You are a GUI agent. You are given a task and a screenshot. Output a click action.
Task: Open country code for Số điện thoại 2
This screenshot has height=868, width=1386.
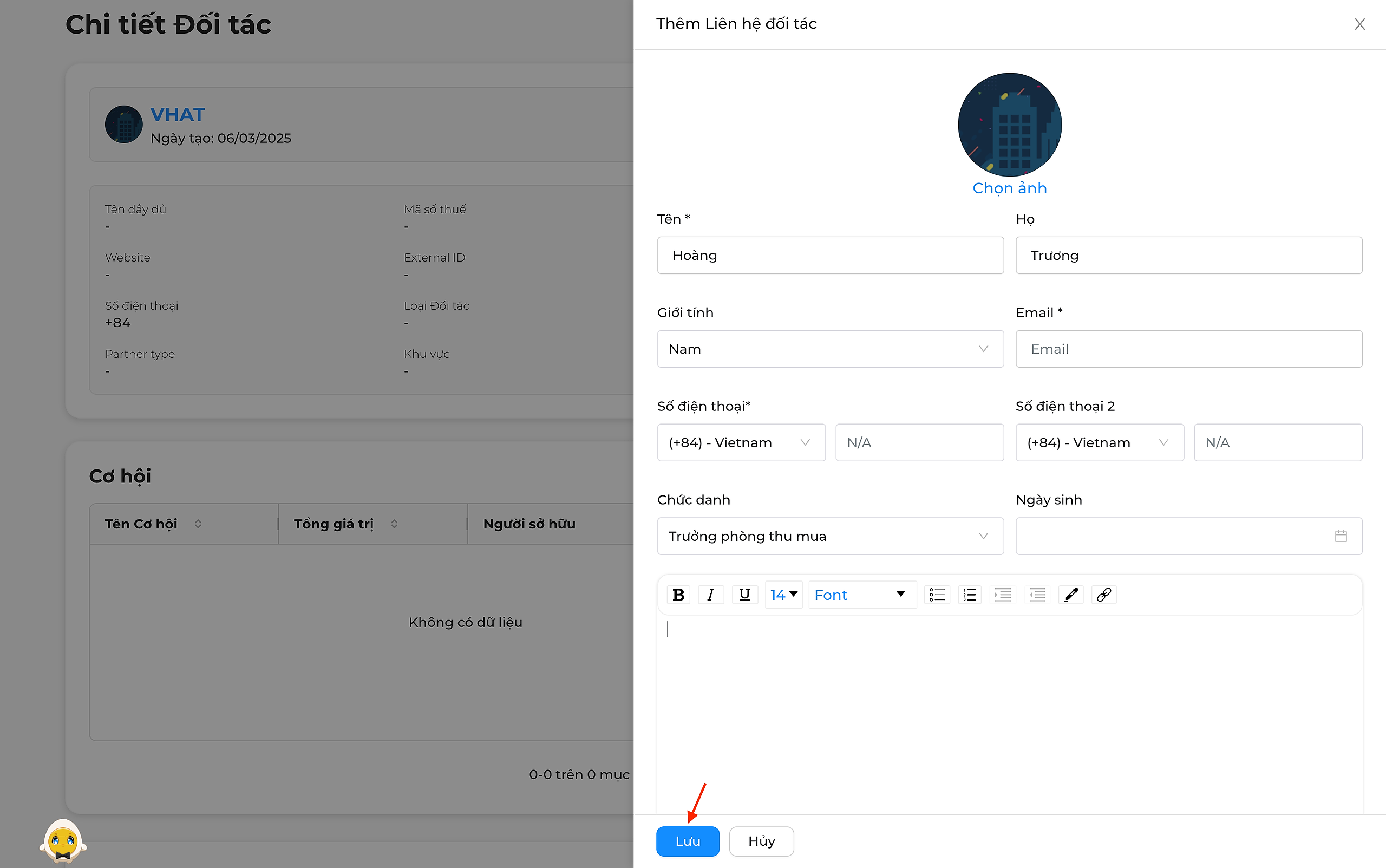pyautogui.click(x=1099, y=442)
